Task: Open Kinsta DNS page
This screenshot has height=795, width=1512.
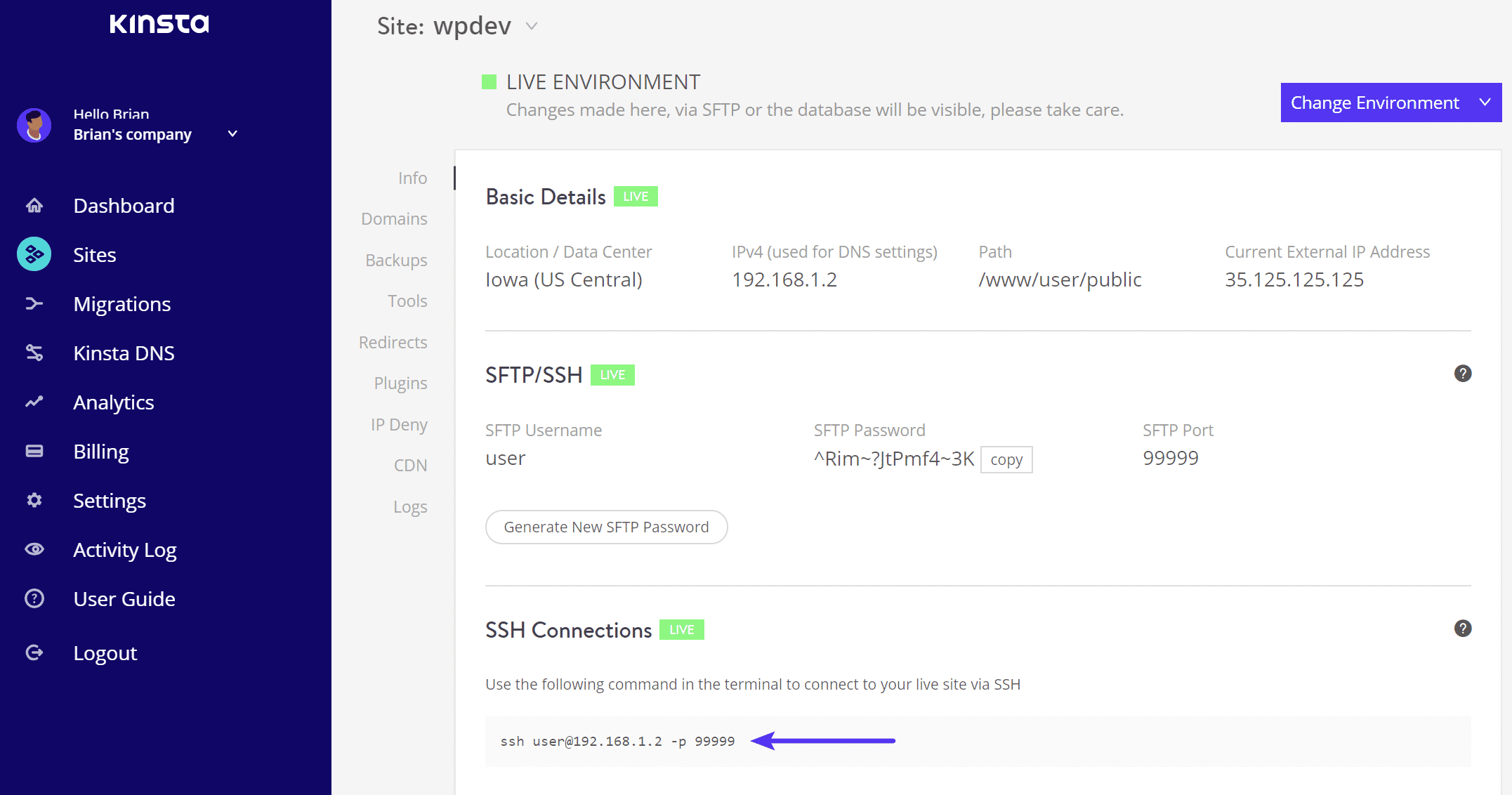Action: click(x=124, y=353)
